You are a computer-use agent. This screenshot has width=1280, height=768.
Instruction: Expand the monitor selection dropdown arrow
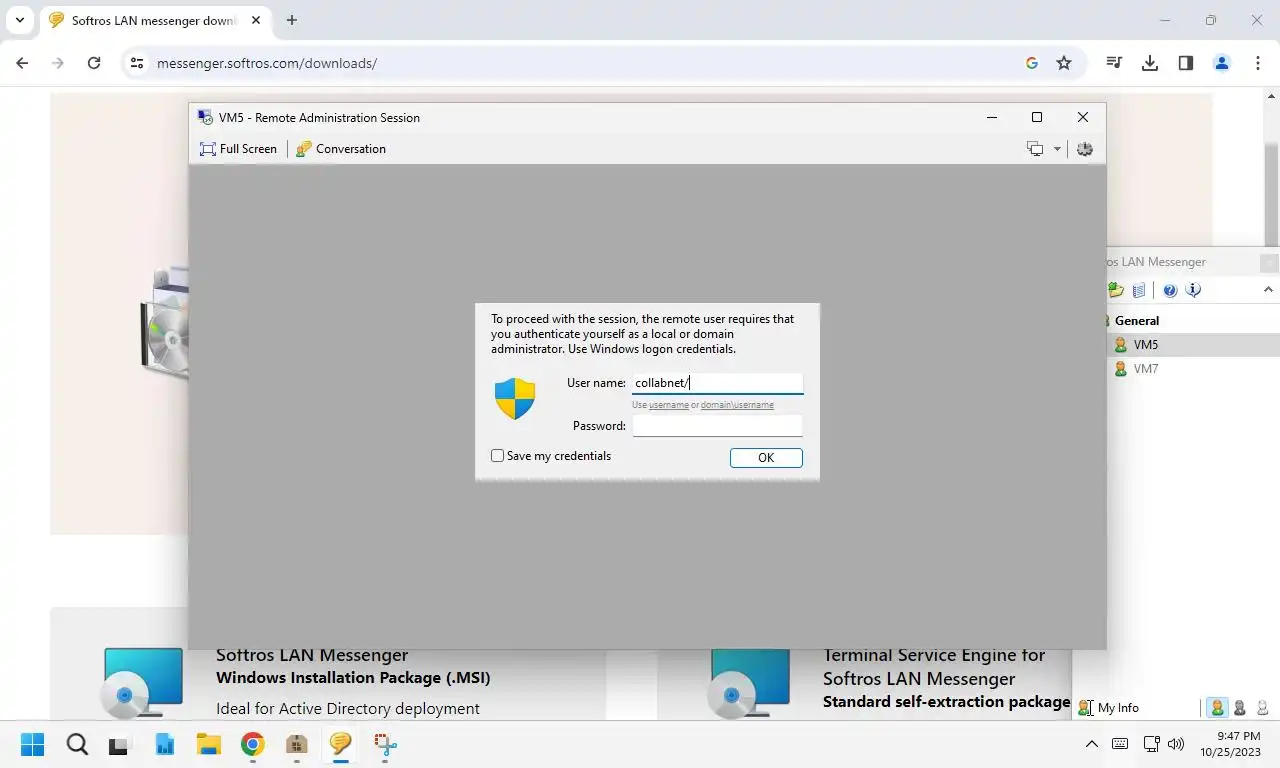coord(1057,149)
